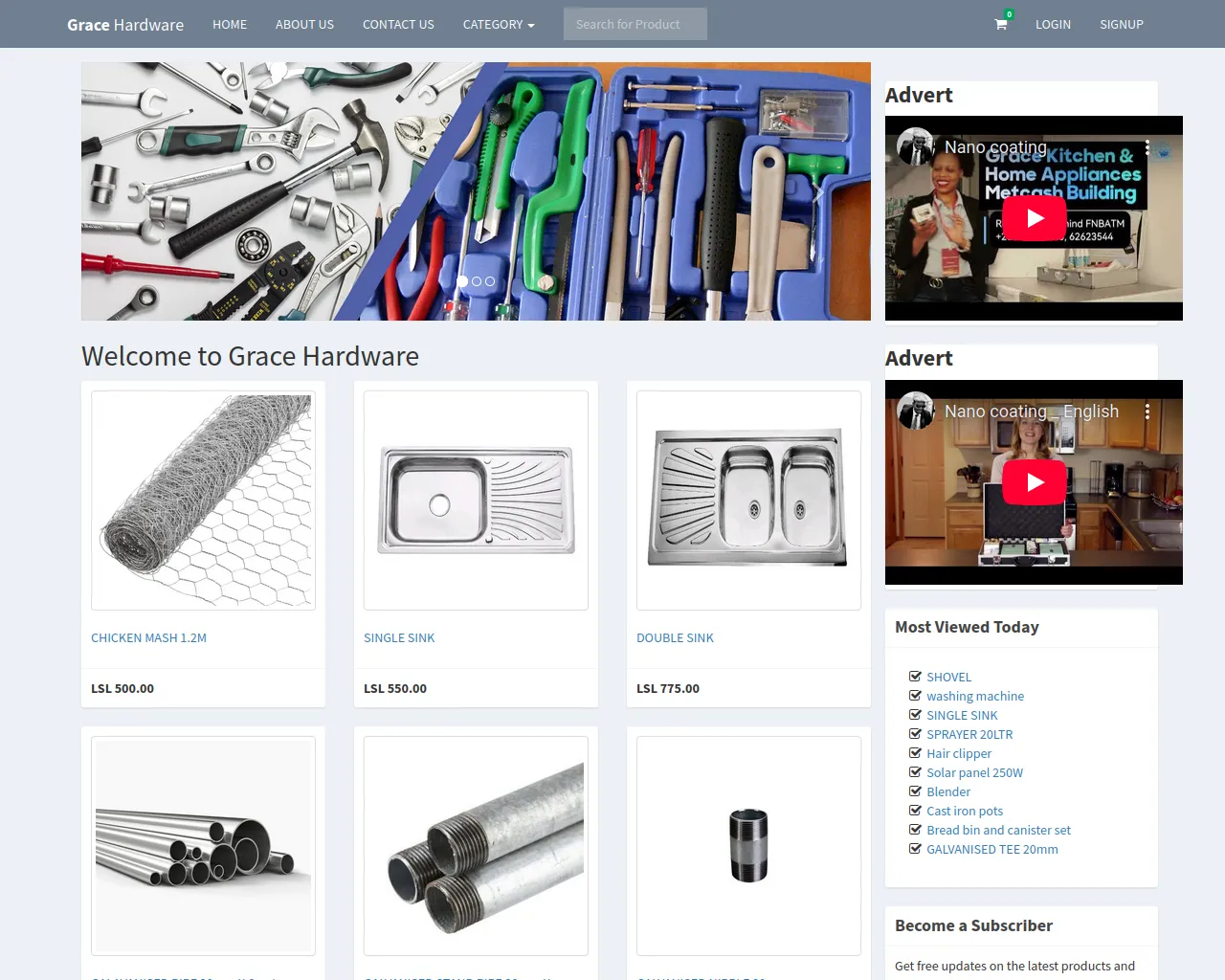Image resolution: width=1225 pixels, height=980 pixels.
Task: Click the Become a Subscriber heading
Action: pyautogui.click(x=973, y=926)
